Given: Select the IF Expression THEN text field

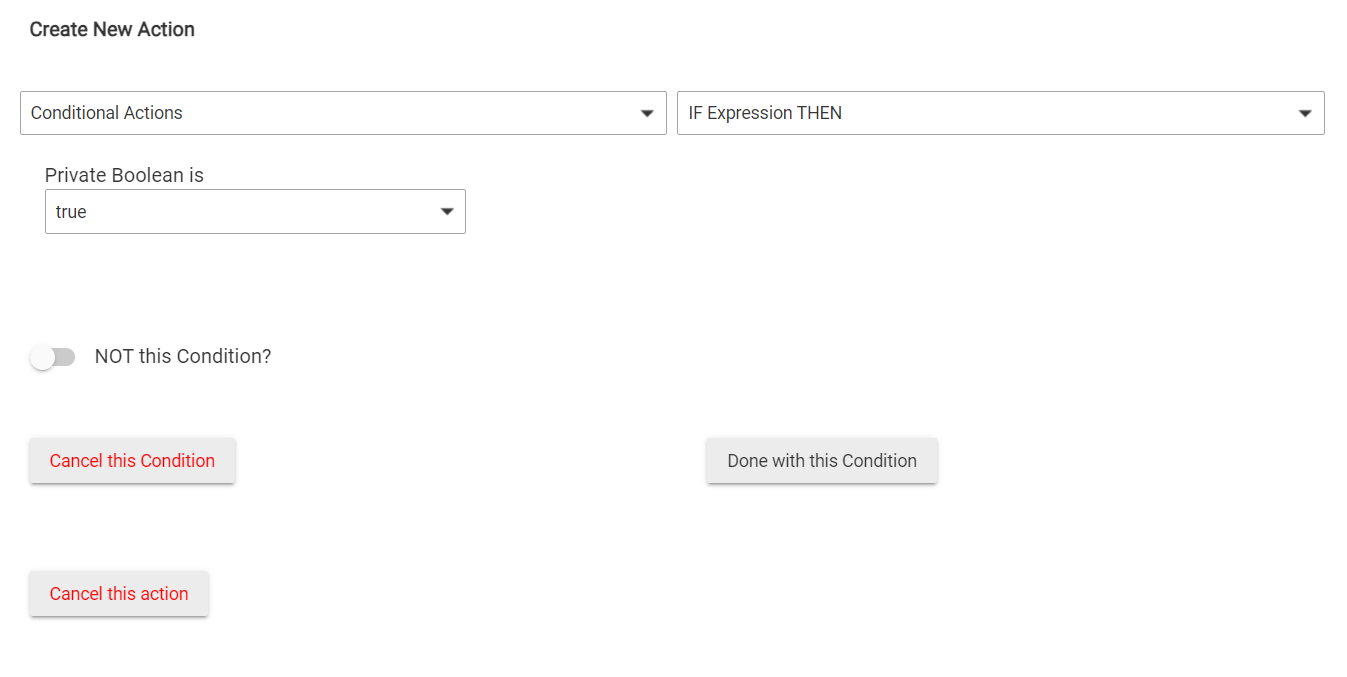Looking at the screenshot, I should (x=765, y=113).
